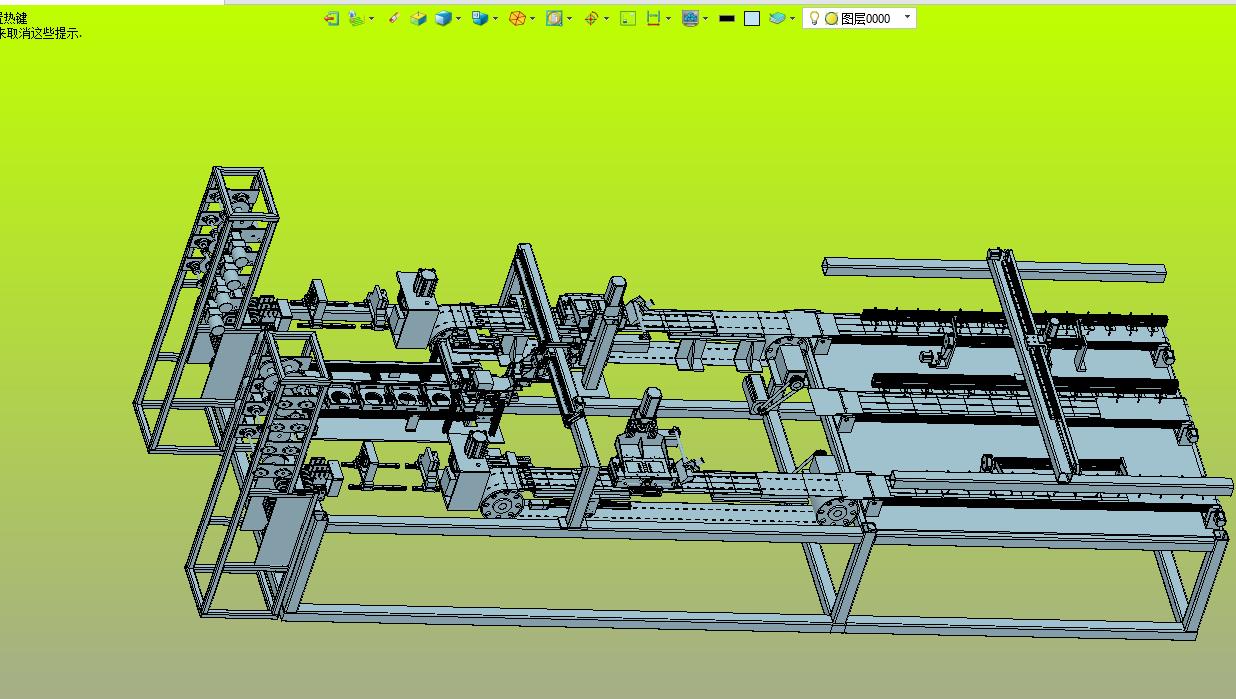Screen dimensions: 1236x699
Task: Open the 图层0000 layer selector dropdown
Action: coord(907,17)
